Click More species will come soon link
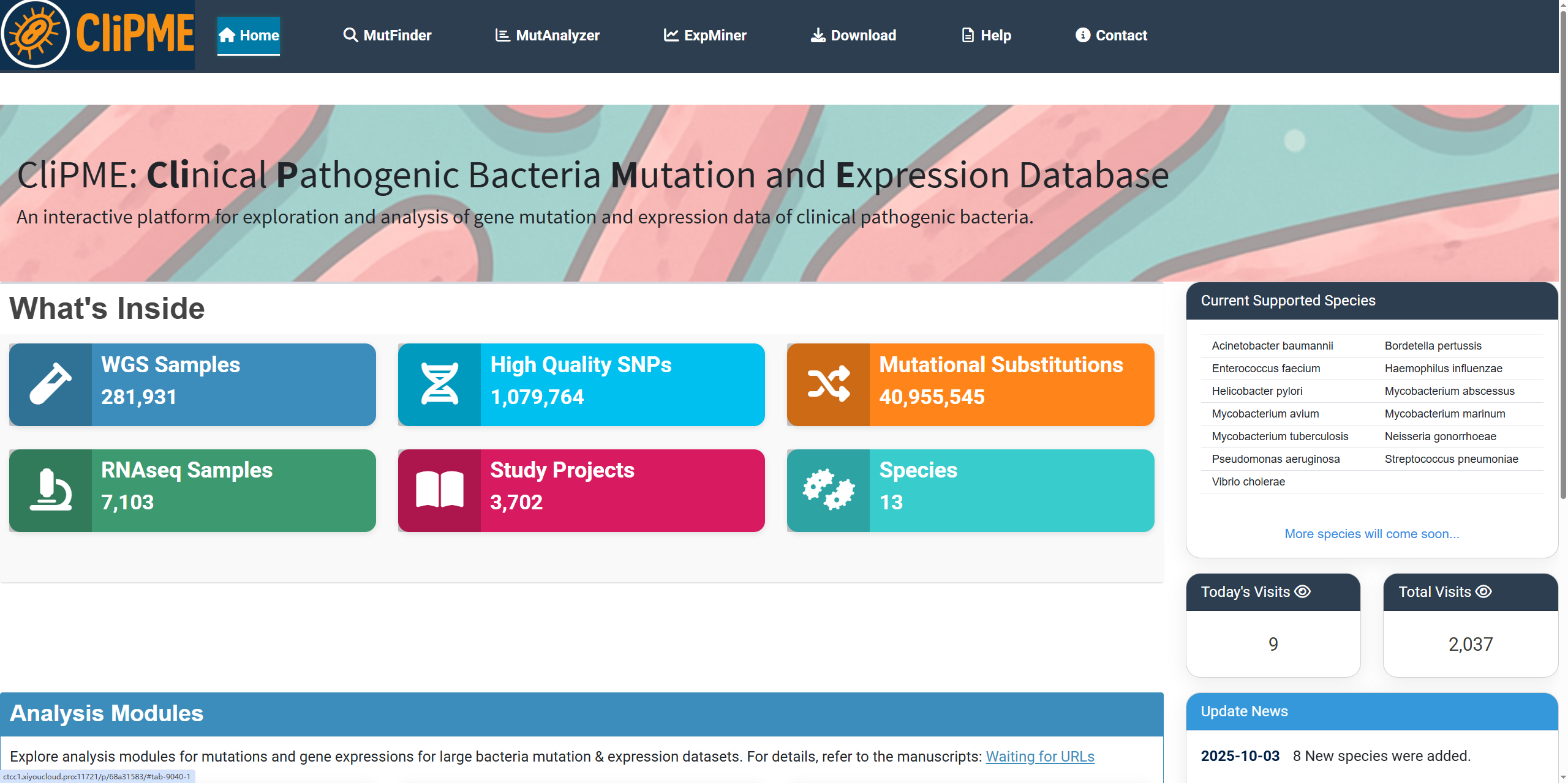Screen dimensions: 1568x783 (x=1371, y=534)
